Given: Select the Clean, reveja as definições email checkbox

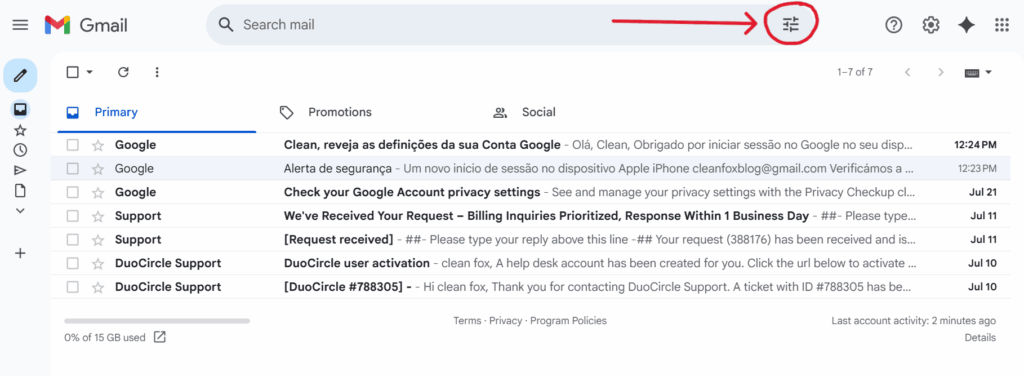Looking at the screenshot, I should [x=72, y=145].
